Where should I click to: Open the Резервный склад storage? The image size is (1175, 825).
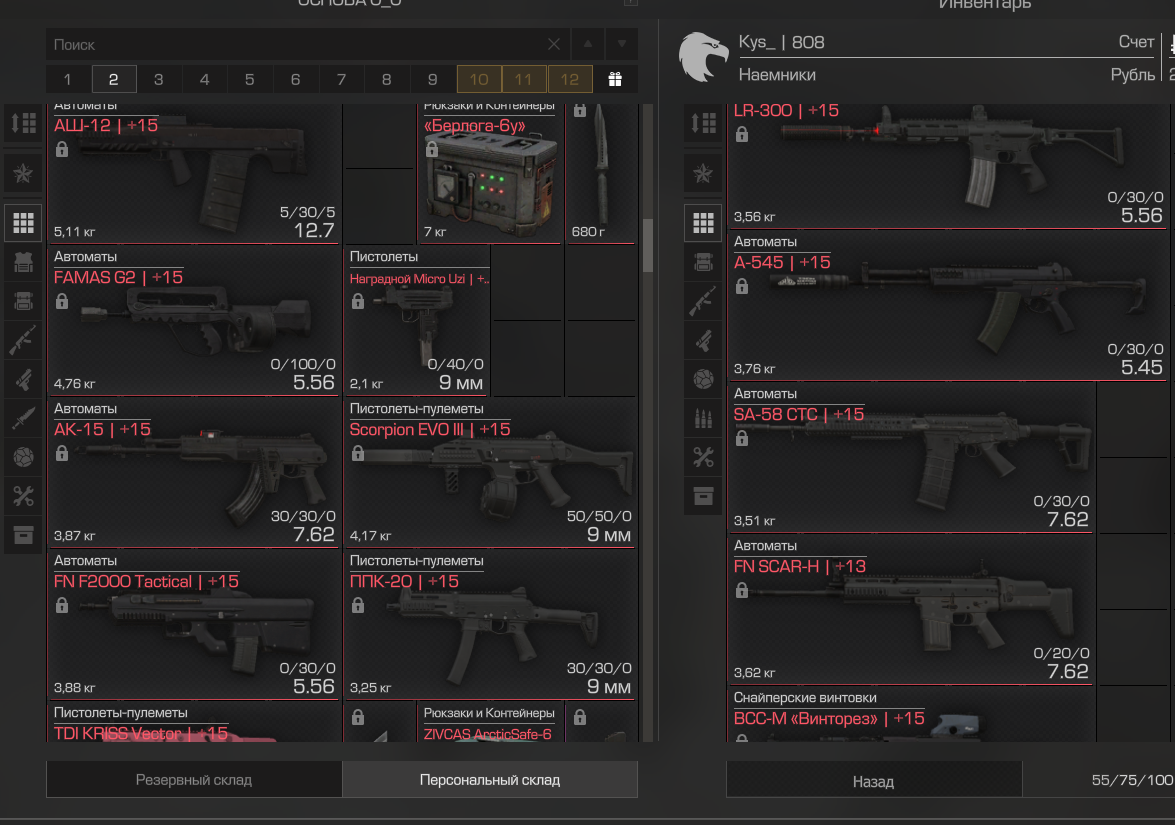194,780
